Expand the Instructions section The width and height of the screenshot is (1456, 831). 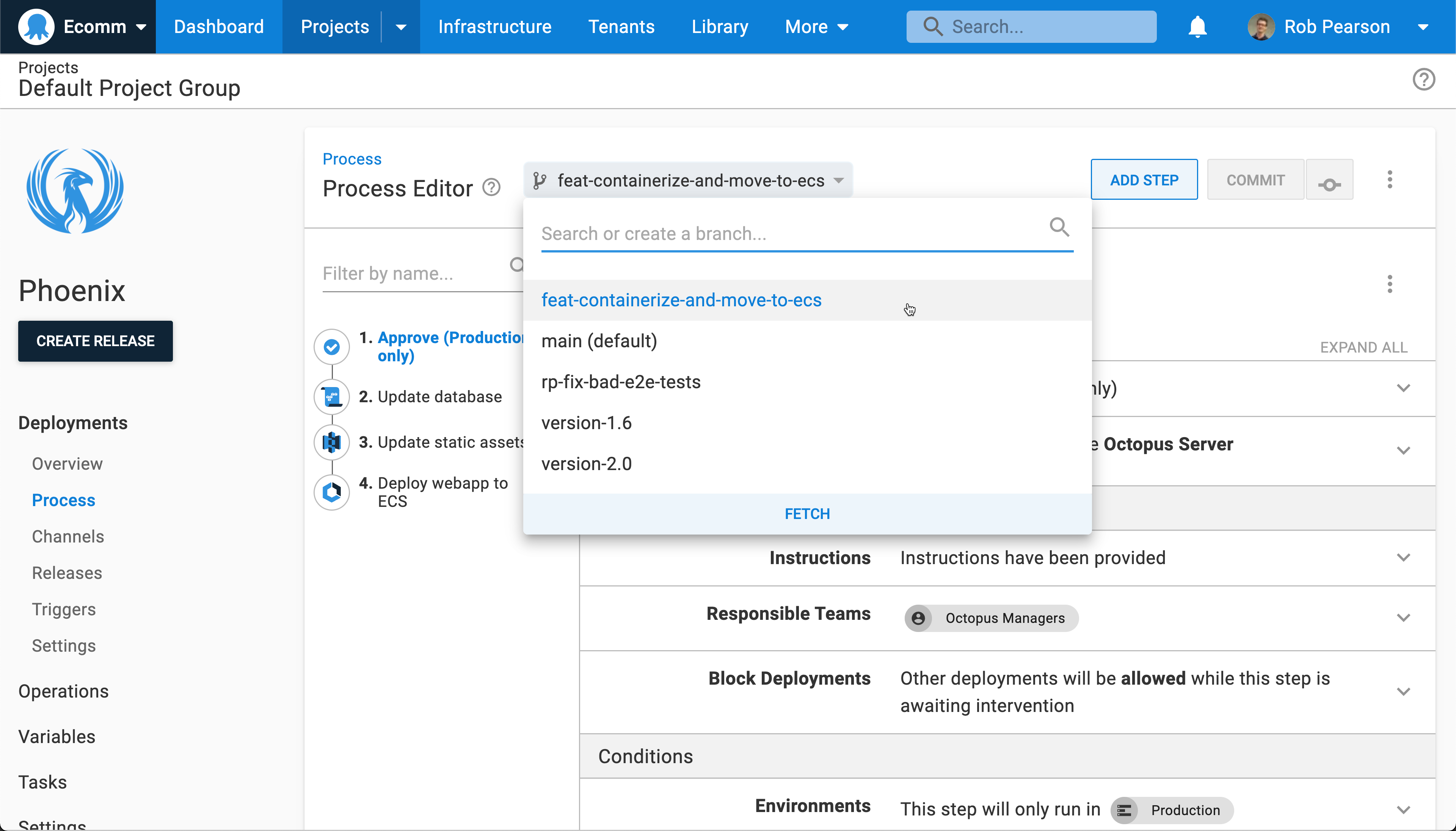pyautogui.click(x=1403, y=558)
